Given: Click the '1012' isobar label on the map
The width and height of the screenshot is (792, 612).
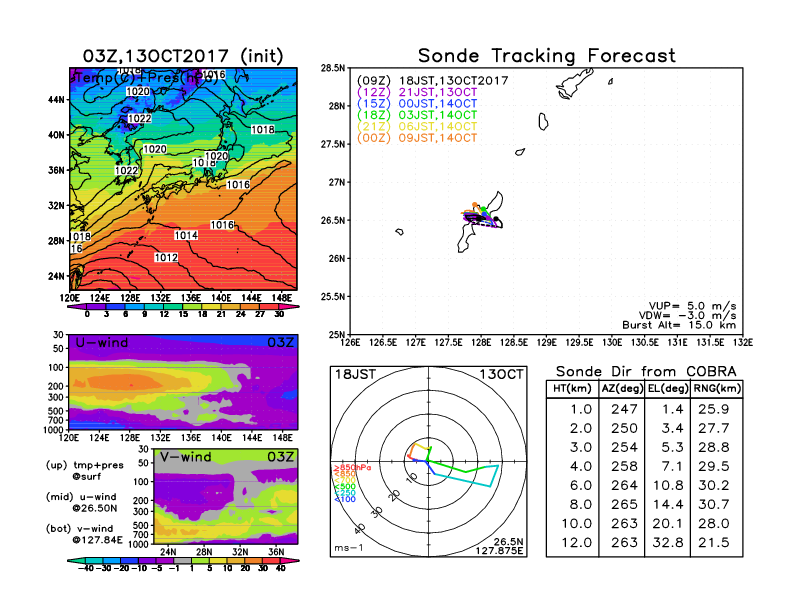Looking at the screenshot, I should [x=166, y=258].
